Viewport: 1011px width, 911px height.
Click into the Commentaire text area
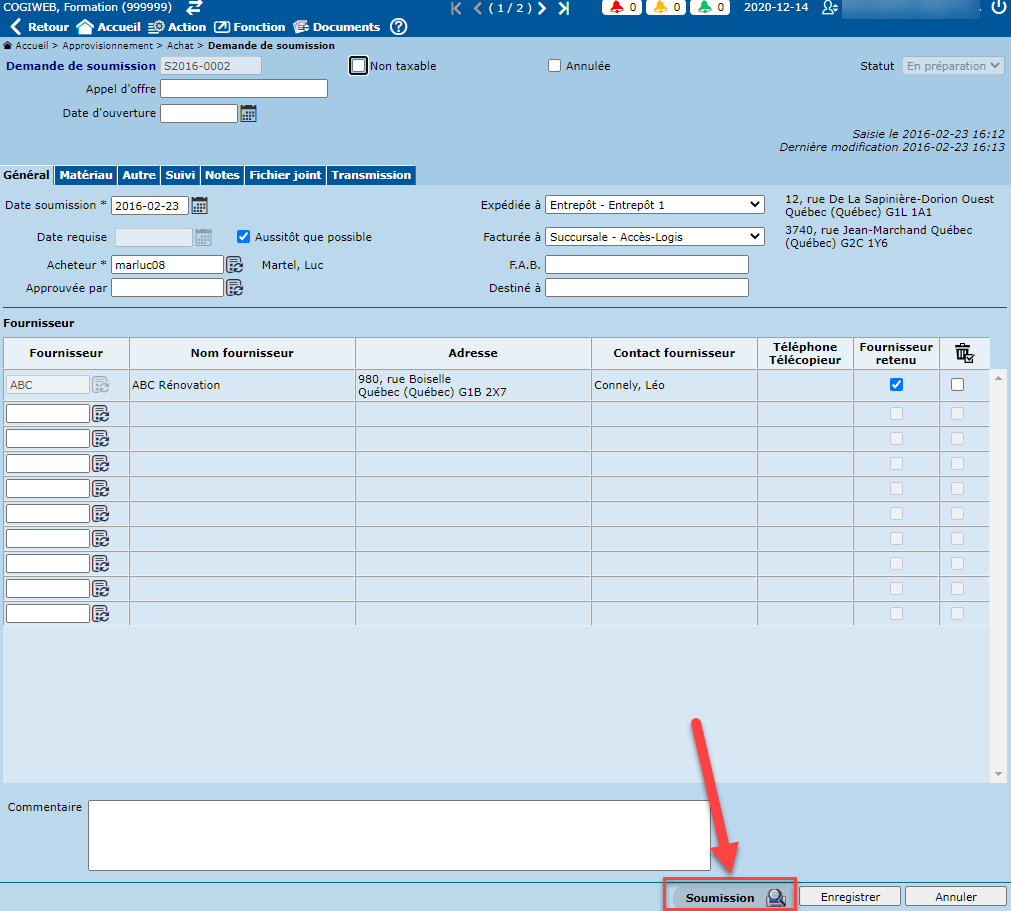(x=398, y=835)
